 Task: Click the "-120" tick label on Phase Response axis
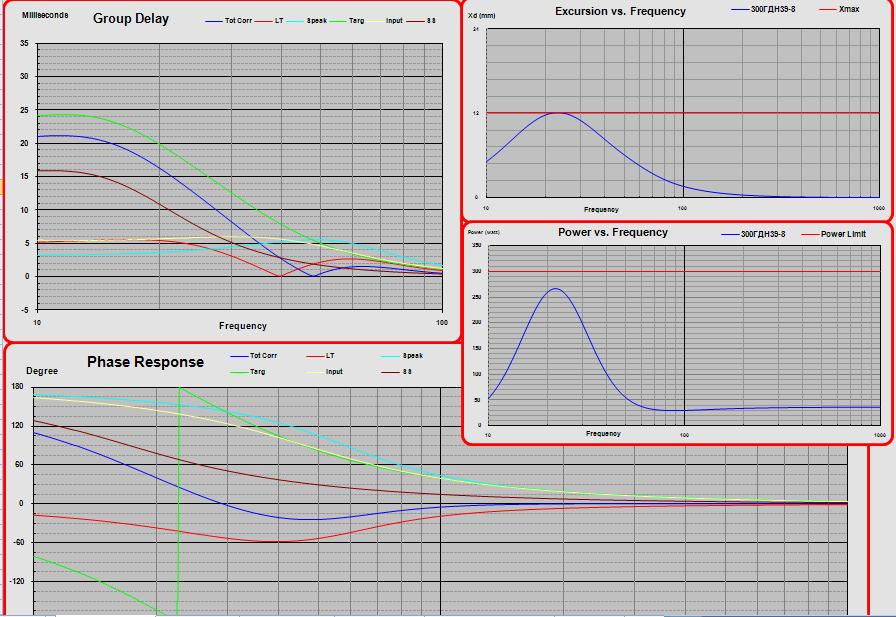(17, 581)
